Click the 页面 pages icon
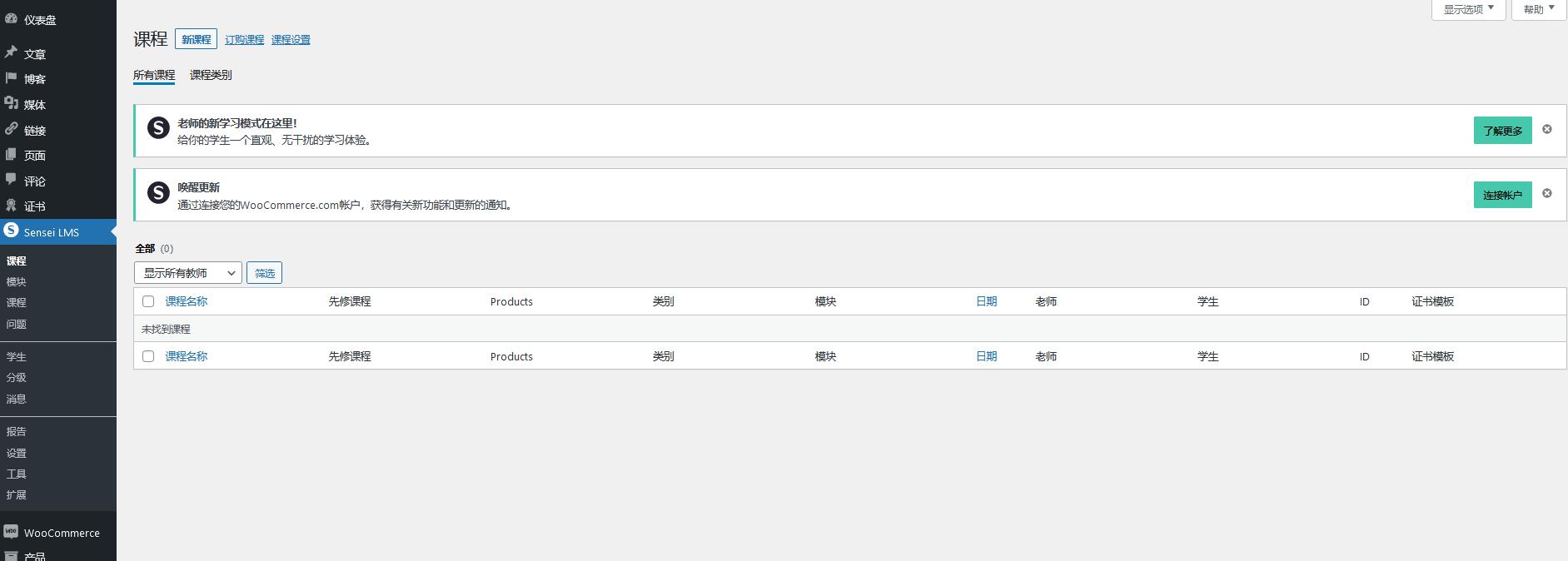The image size is (1568, 561). (11, 154)
